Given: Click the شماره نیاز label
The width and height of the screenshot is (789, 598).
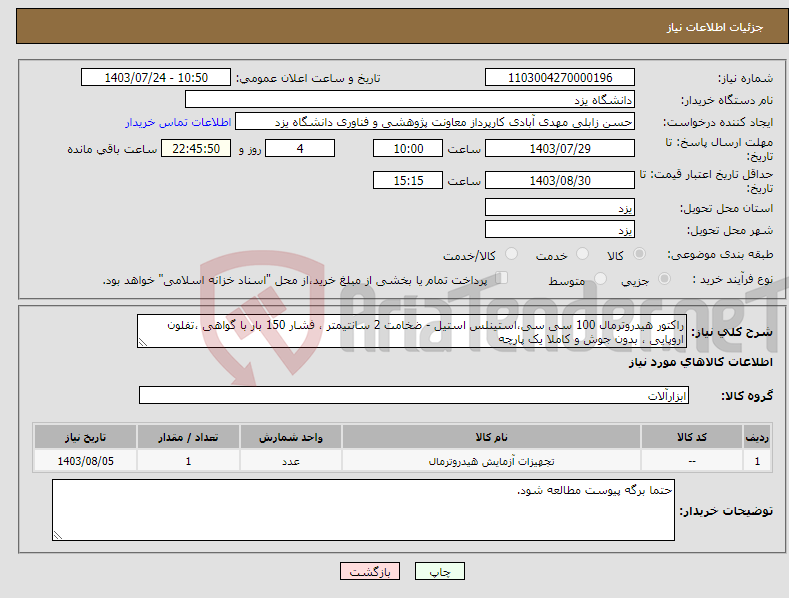Looking at the screenshot, I should (745, 79).
